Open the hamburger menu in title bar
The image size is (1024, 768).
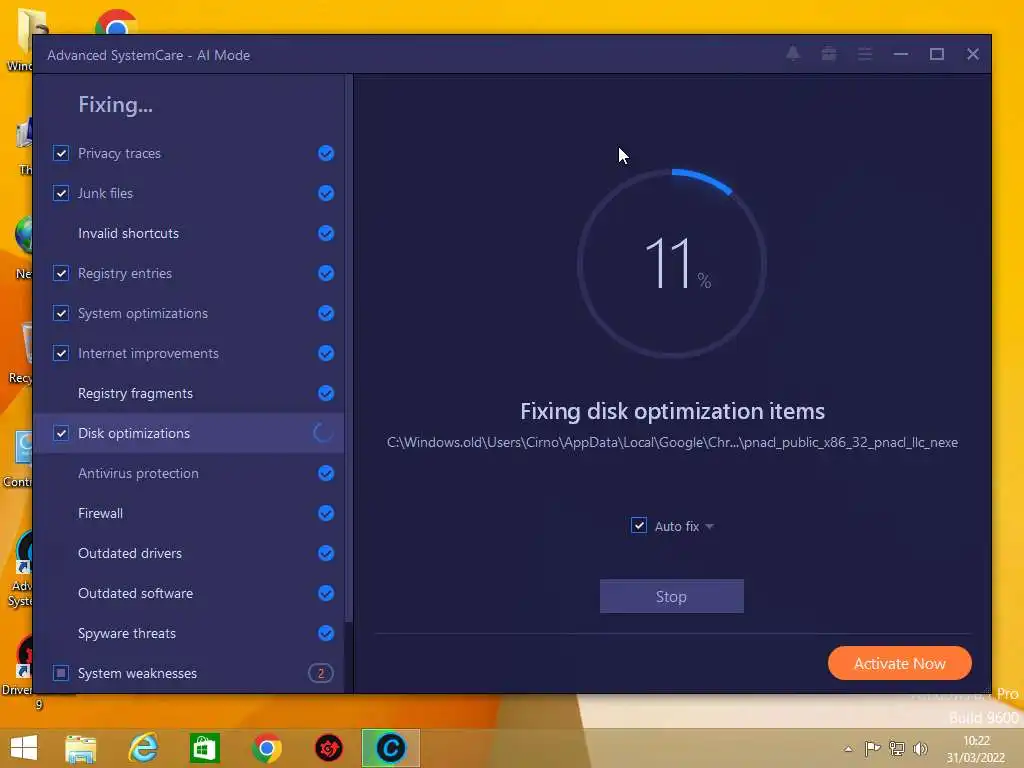(x=865, y=54)
